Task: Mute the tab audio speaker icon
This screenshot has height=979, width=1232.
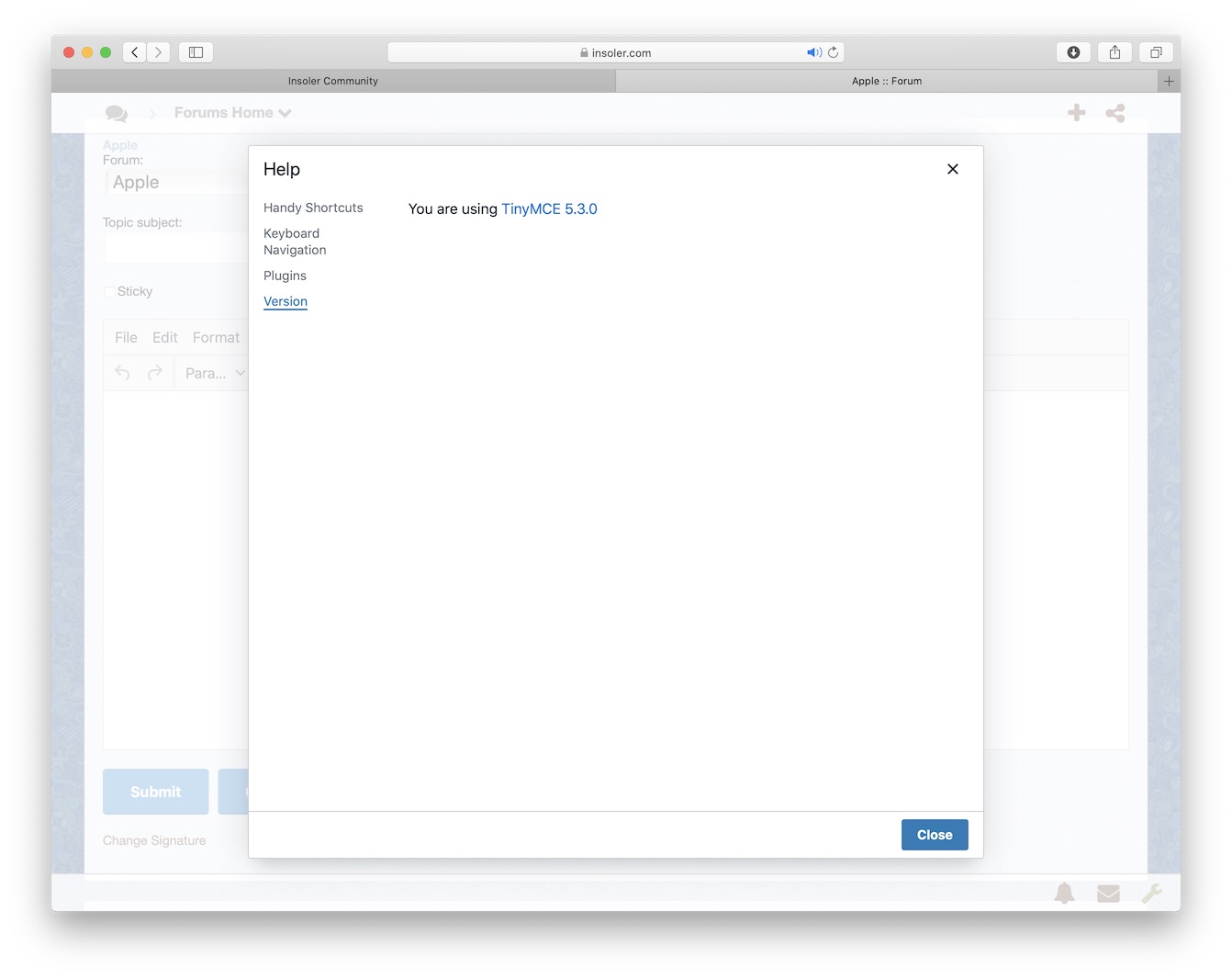Action: (x=813, y=52)
